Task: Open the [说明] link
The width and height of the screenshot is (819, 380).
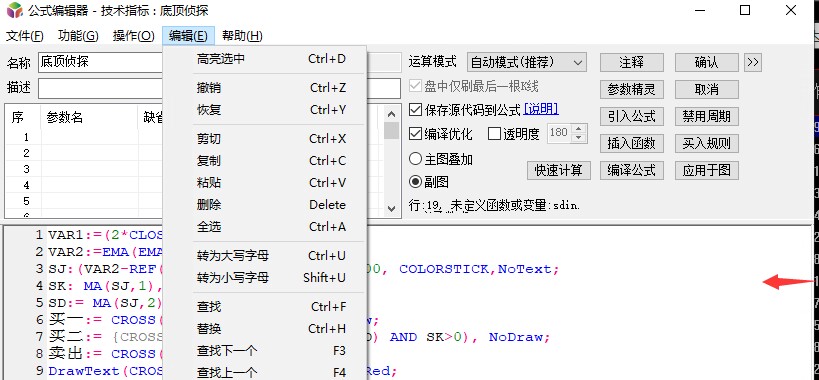Action: 541,109
